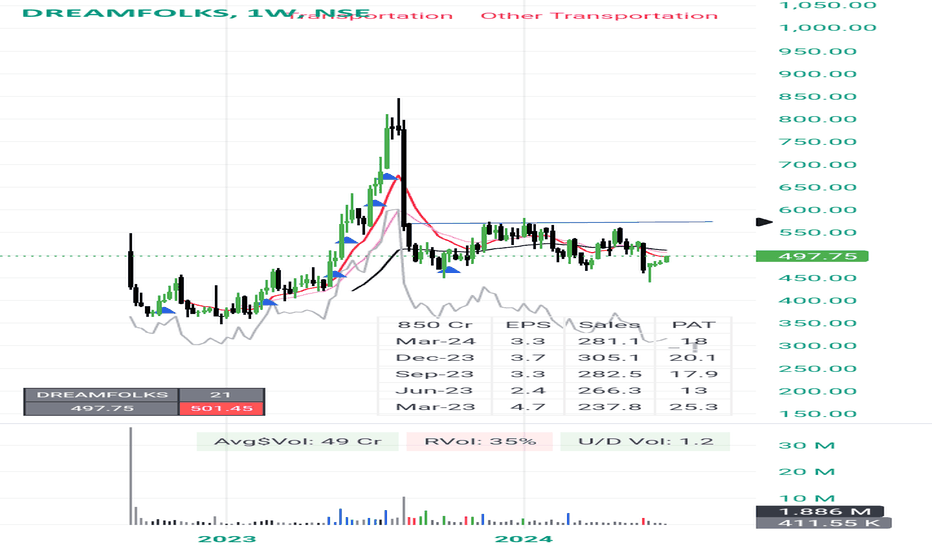Select the RVol: 35% badge
Image resolution: width=932 pixels, height=550 pixels.
click(x=480, y=442)
